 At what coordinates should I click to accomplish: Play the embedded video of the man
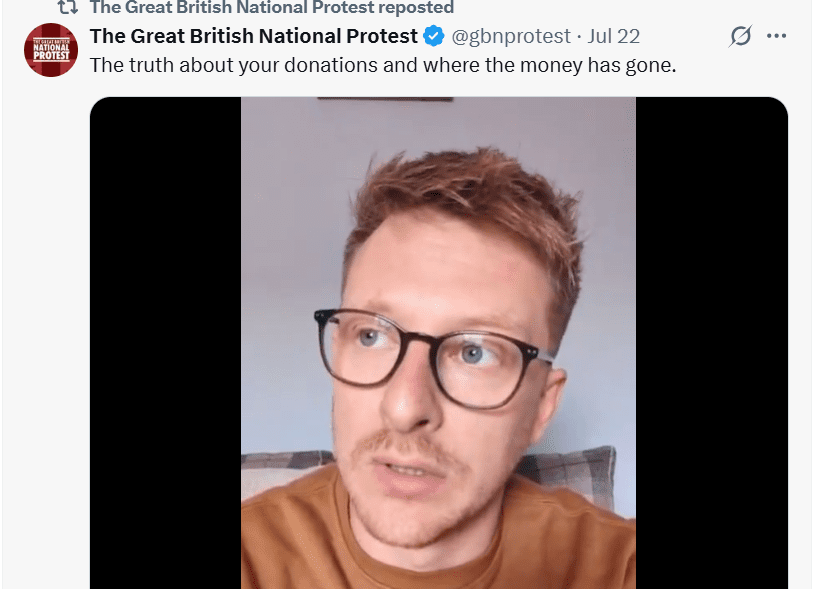coord(438,340)
